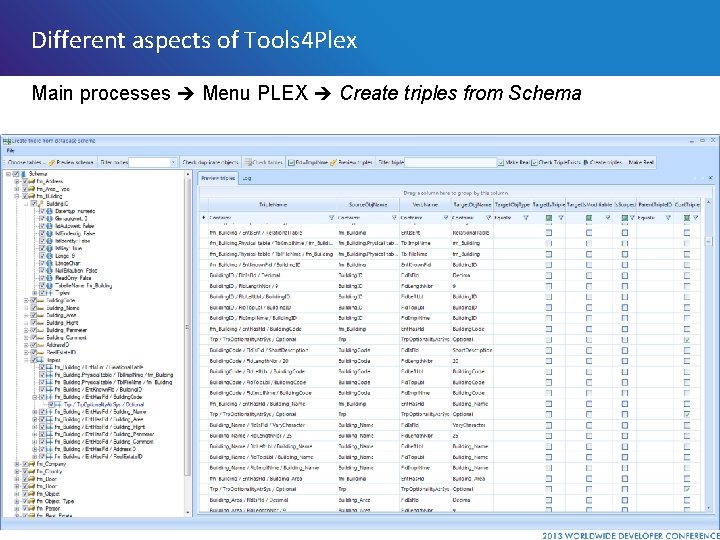Click the filter funnel in ParentTripleID column
Viewport: 720px width, 540px height.
(x=668, y=218)
